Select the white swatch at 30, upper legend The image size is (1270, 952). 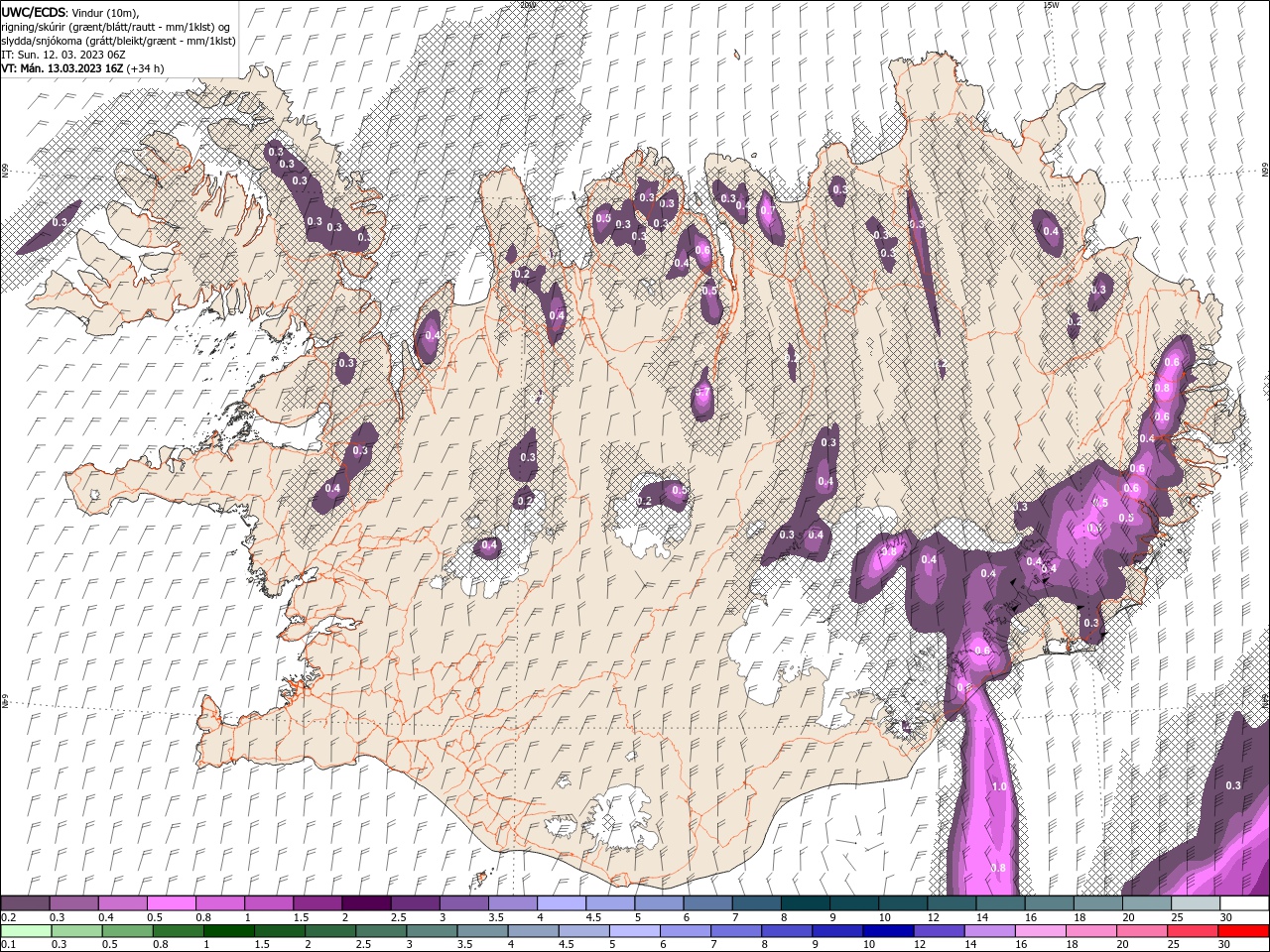(1244, 903)
